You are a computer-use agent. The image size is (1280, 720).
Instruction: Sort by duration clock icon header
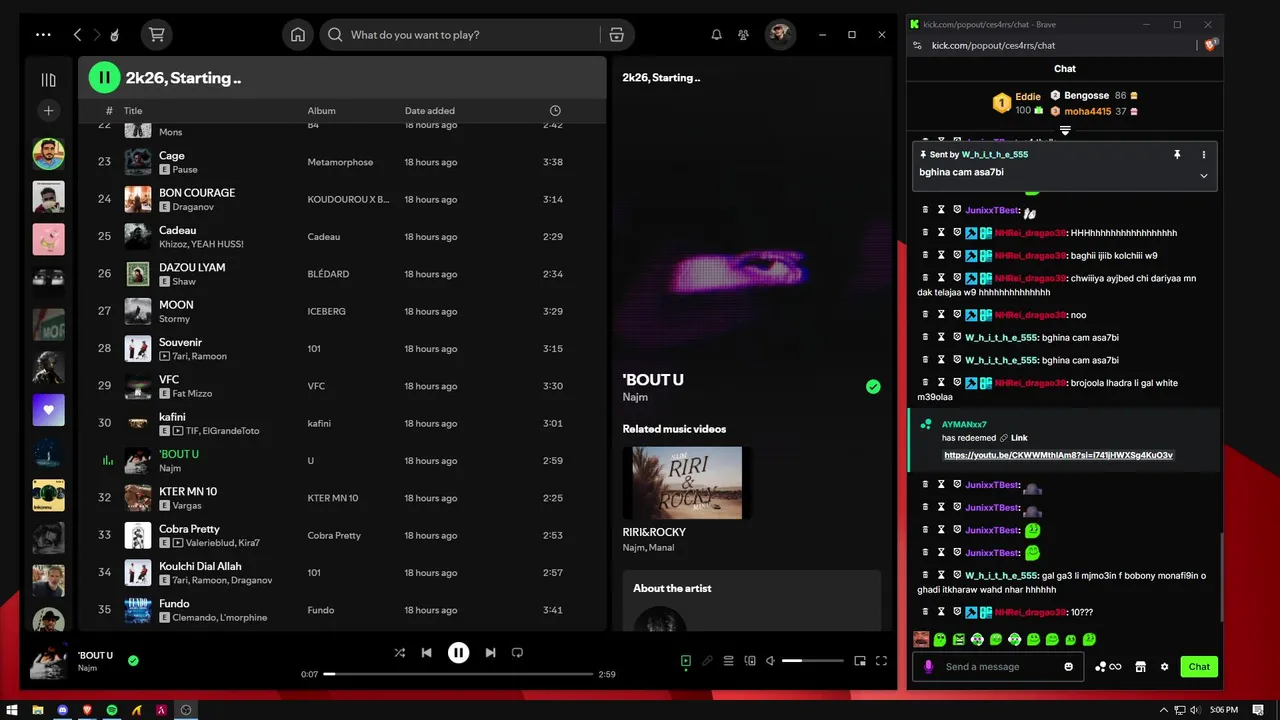tap(555, 110)
